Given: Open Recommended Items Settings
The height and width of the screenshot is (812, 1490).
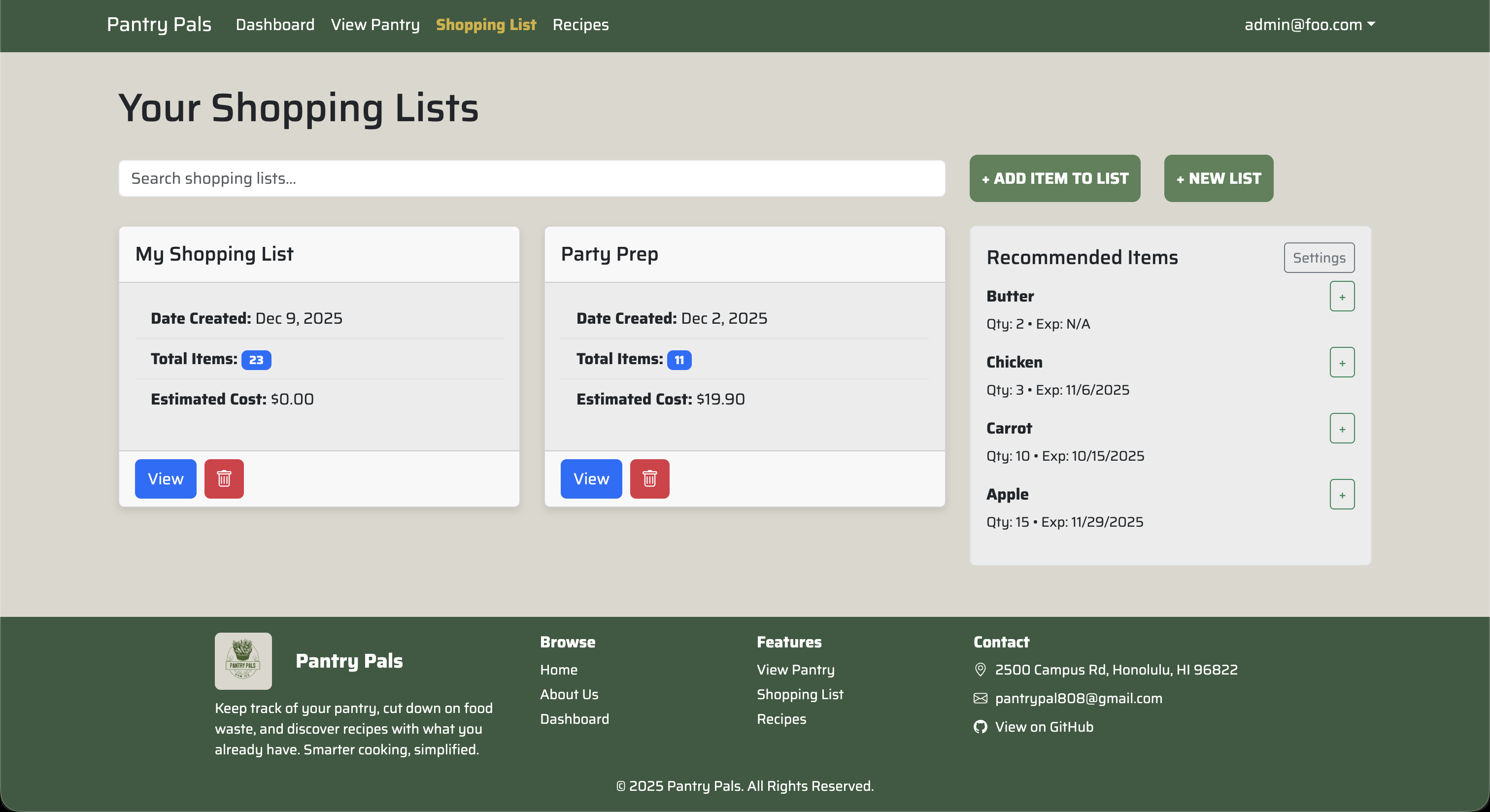Looking at the screenshot, I should [1319, 258].
